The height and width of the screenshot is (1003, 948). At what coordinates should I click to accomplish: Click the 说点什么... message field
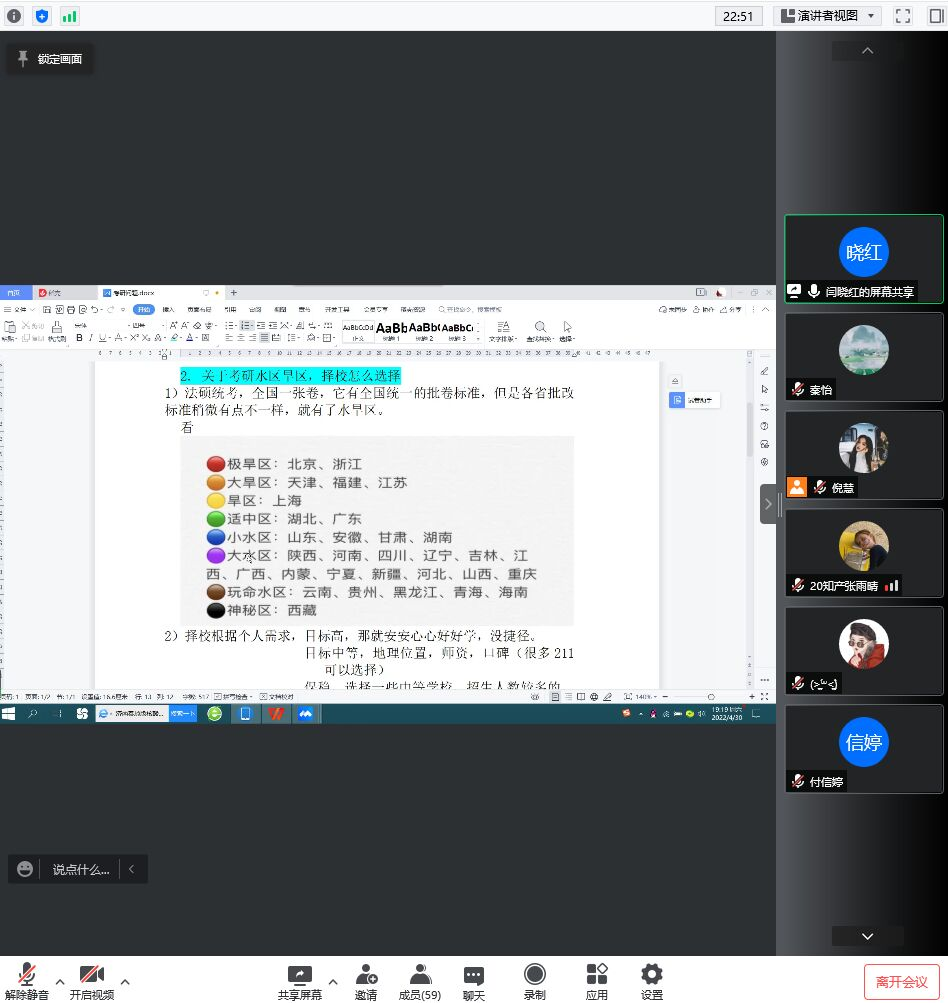click(x=80, y=869)
